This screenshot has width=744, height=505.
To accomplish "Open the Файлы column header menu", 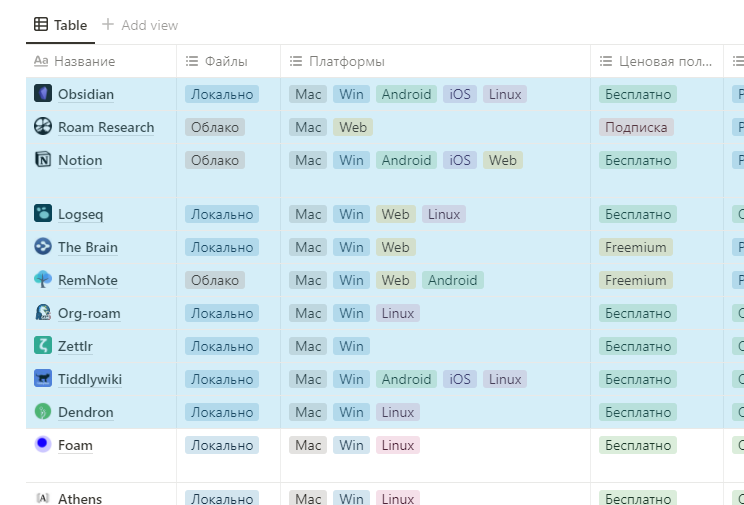I will click(x=228, y=61).
